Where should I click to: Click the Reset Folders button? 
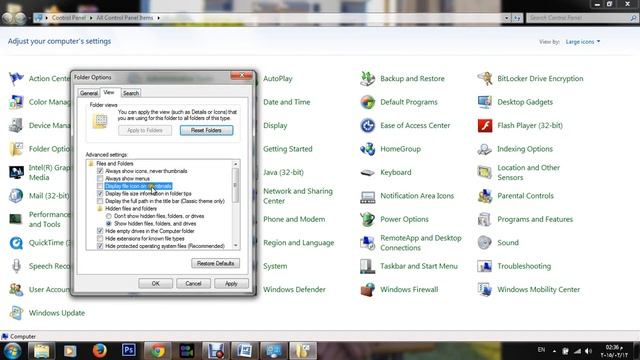206,130
